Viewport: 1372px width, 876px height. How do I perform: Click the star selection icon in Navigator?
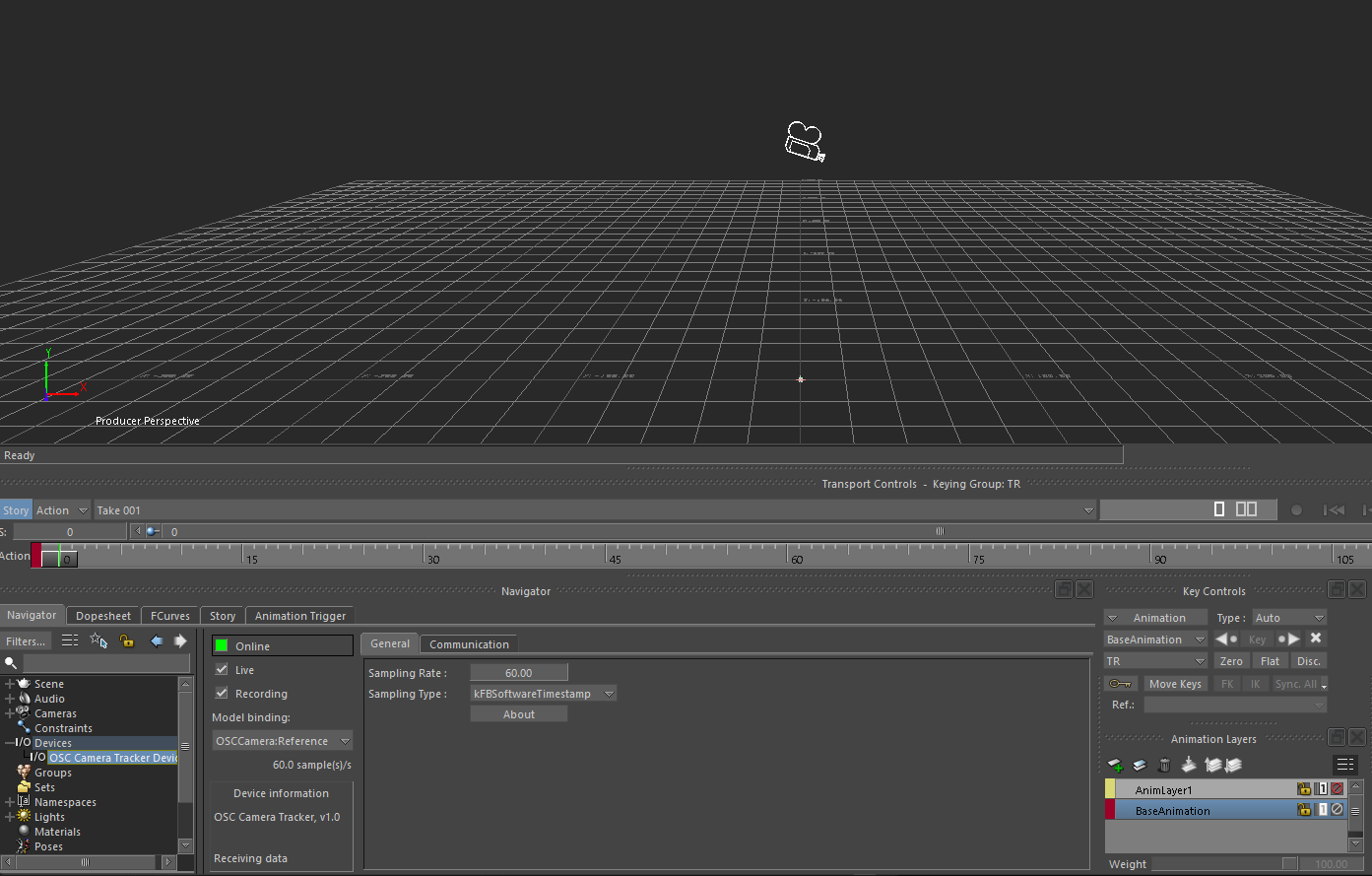98,640
